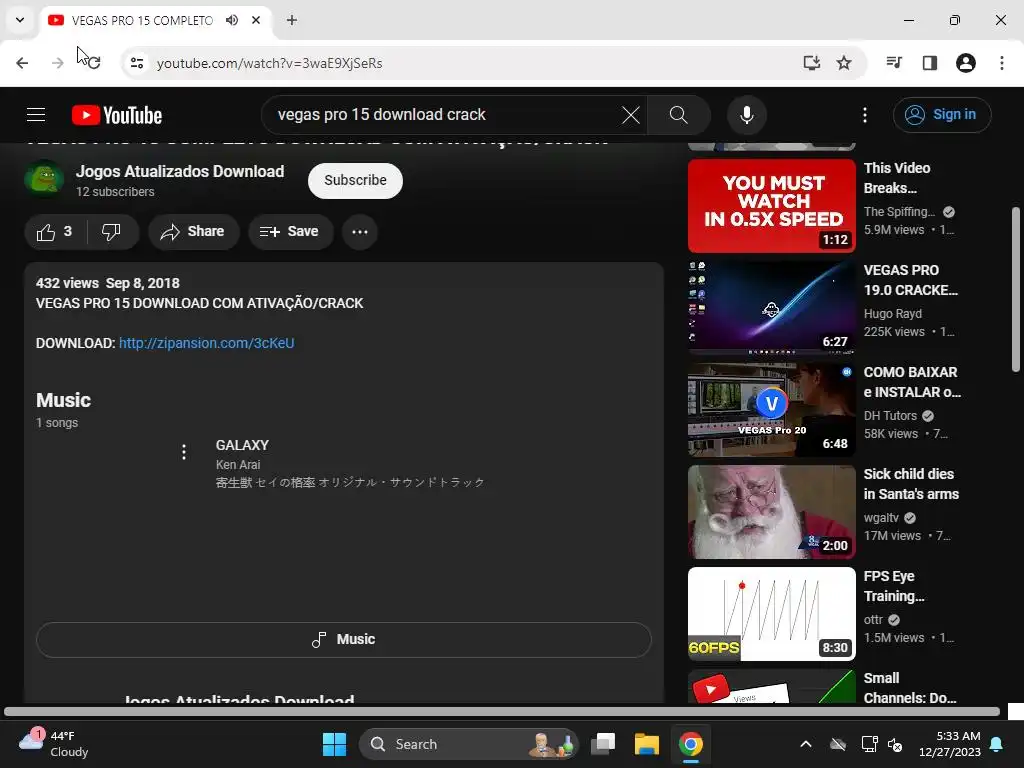The width and height of the screenshot is (1024, 768).
Task: Open Chrome profile avatar
Action: 966,63
